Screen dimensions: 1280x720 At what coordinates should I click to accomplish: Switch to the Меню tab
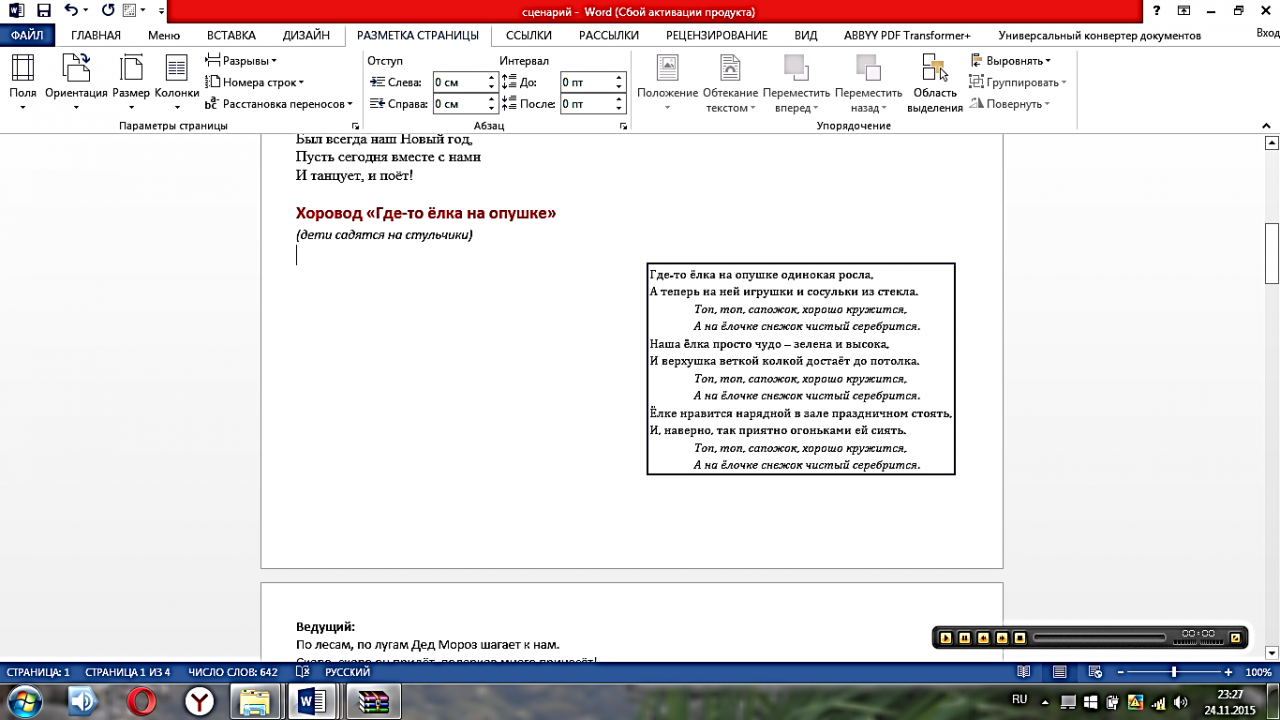(x=164, y=35)
